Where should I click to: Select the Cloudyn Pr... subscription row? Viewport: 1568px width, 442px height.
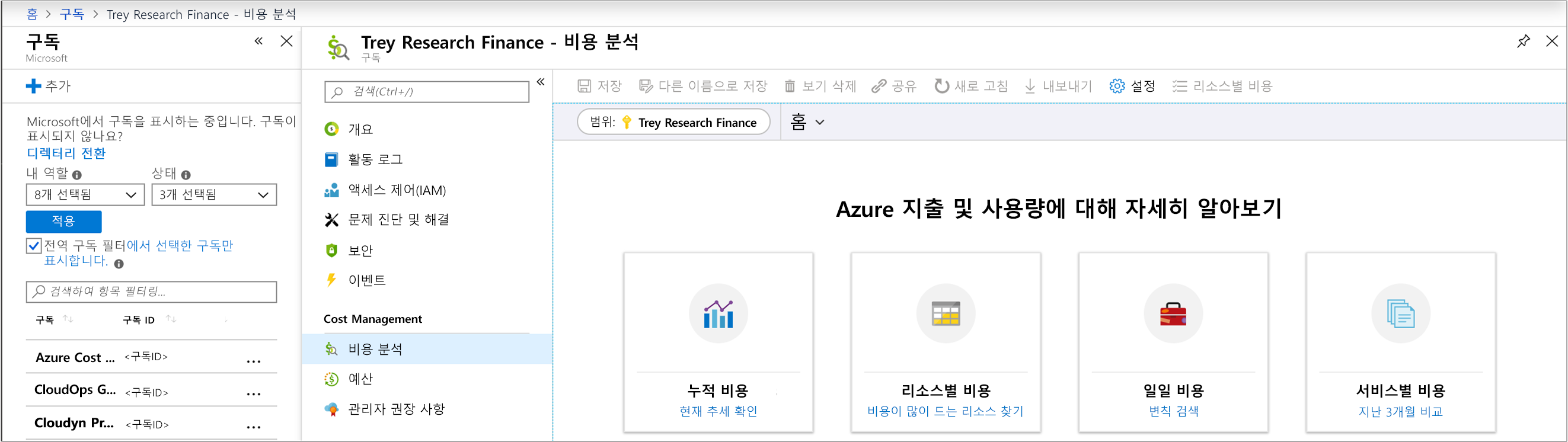(151, 422)
